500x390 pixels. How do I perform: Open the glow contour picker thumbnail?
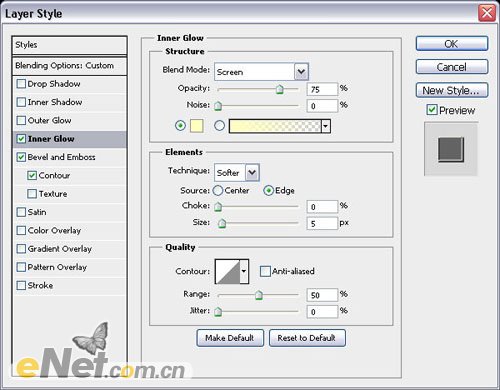228,271
